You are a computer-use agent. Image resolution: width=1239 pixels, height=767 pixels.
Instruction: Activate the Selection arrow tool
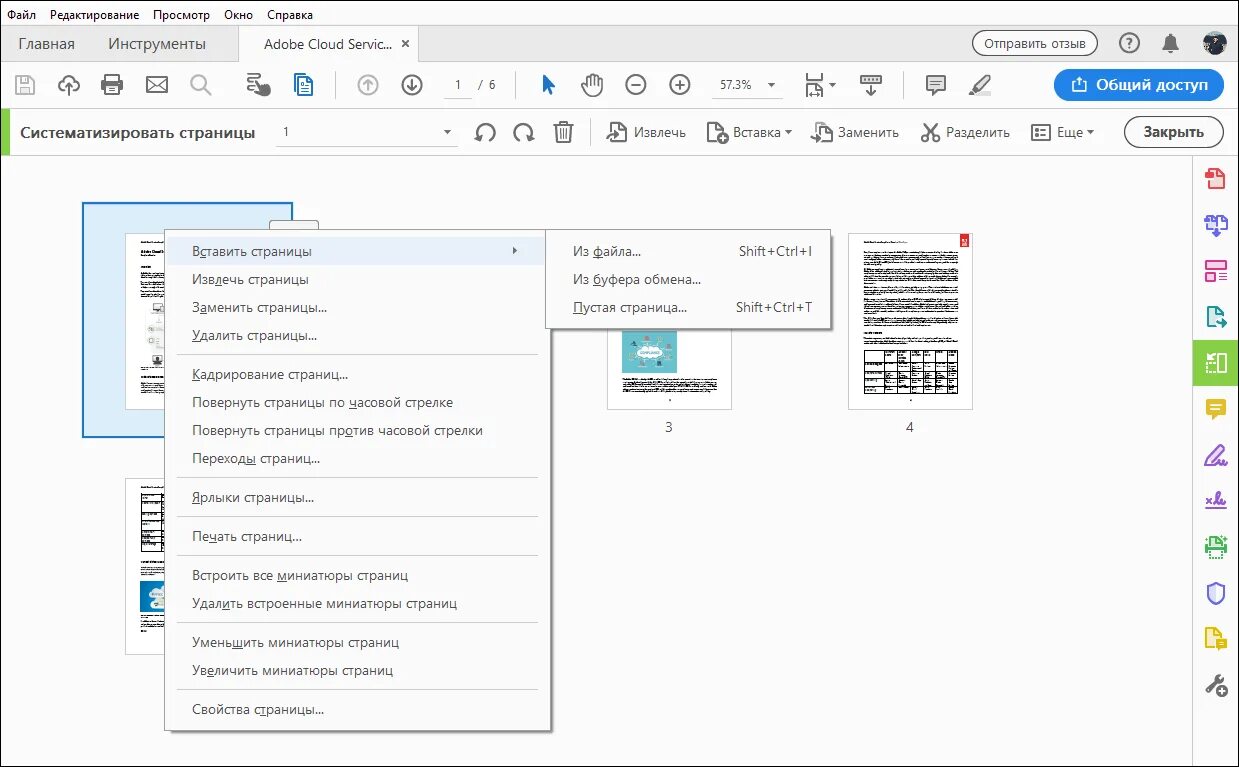(548, 85)
